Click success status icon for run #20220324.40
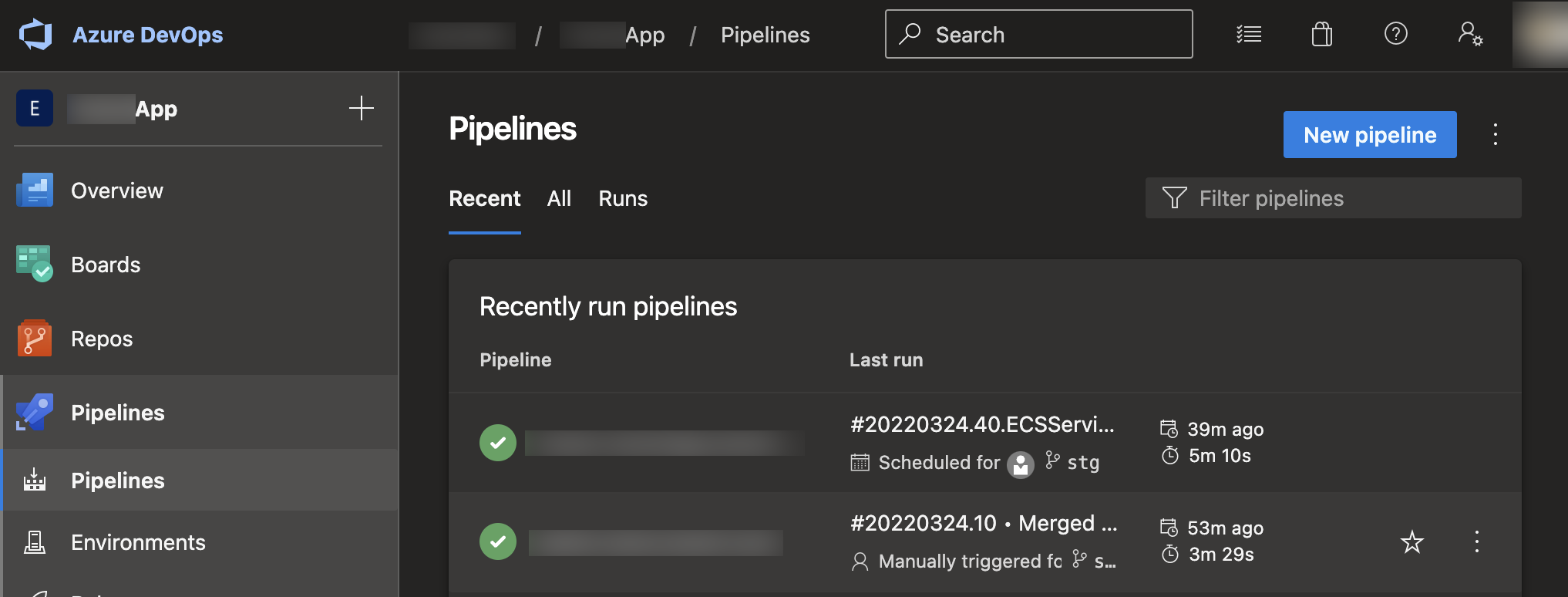The image size is (1568, 597). [498, 443]
